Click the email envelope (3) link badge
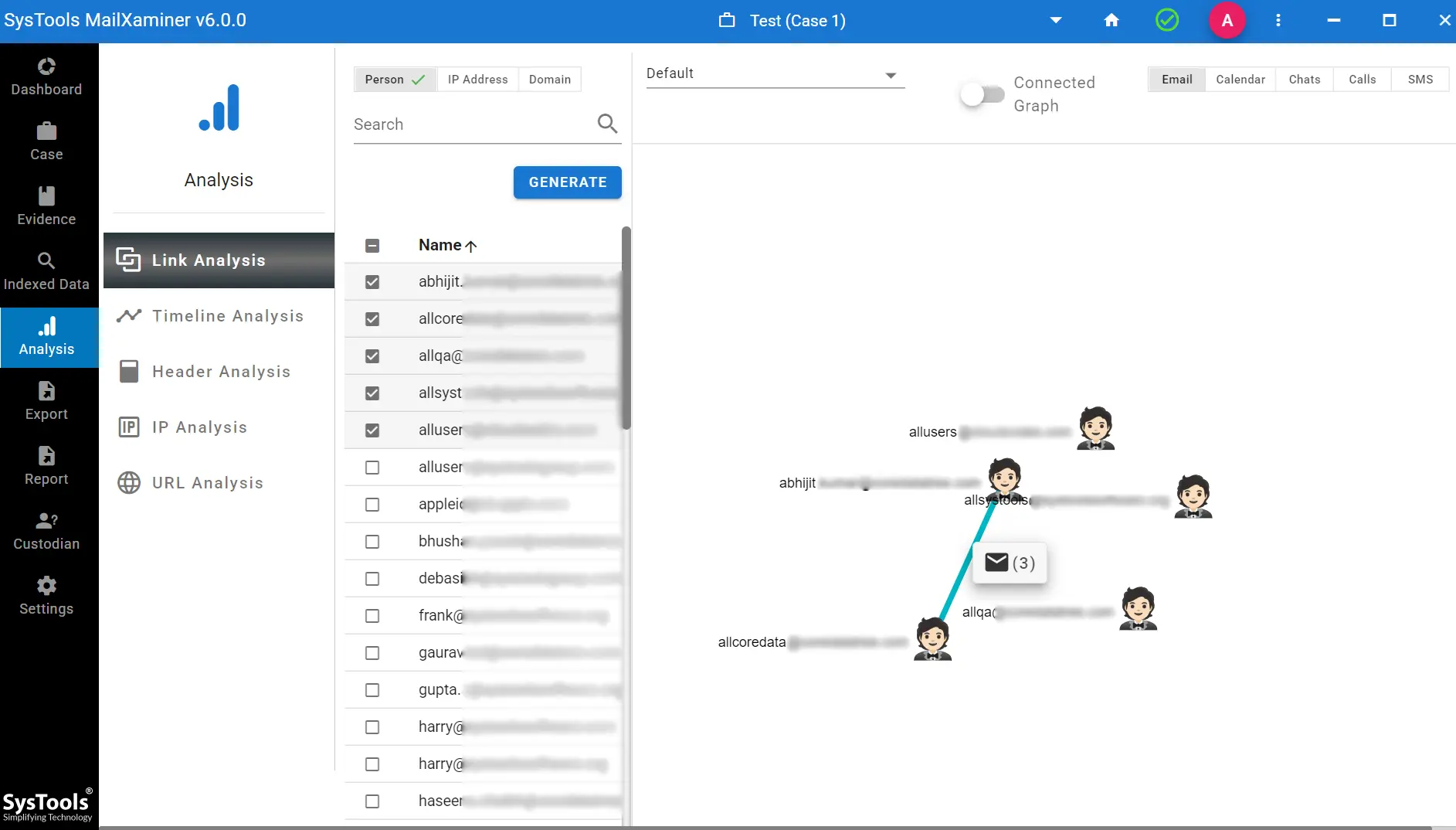 pos(1010,563)
